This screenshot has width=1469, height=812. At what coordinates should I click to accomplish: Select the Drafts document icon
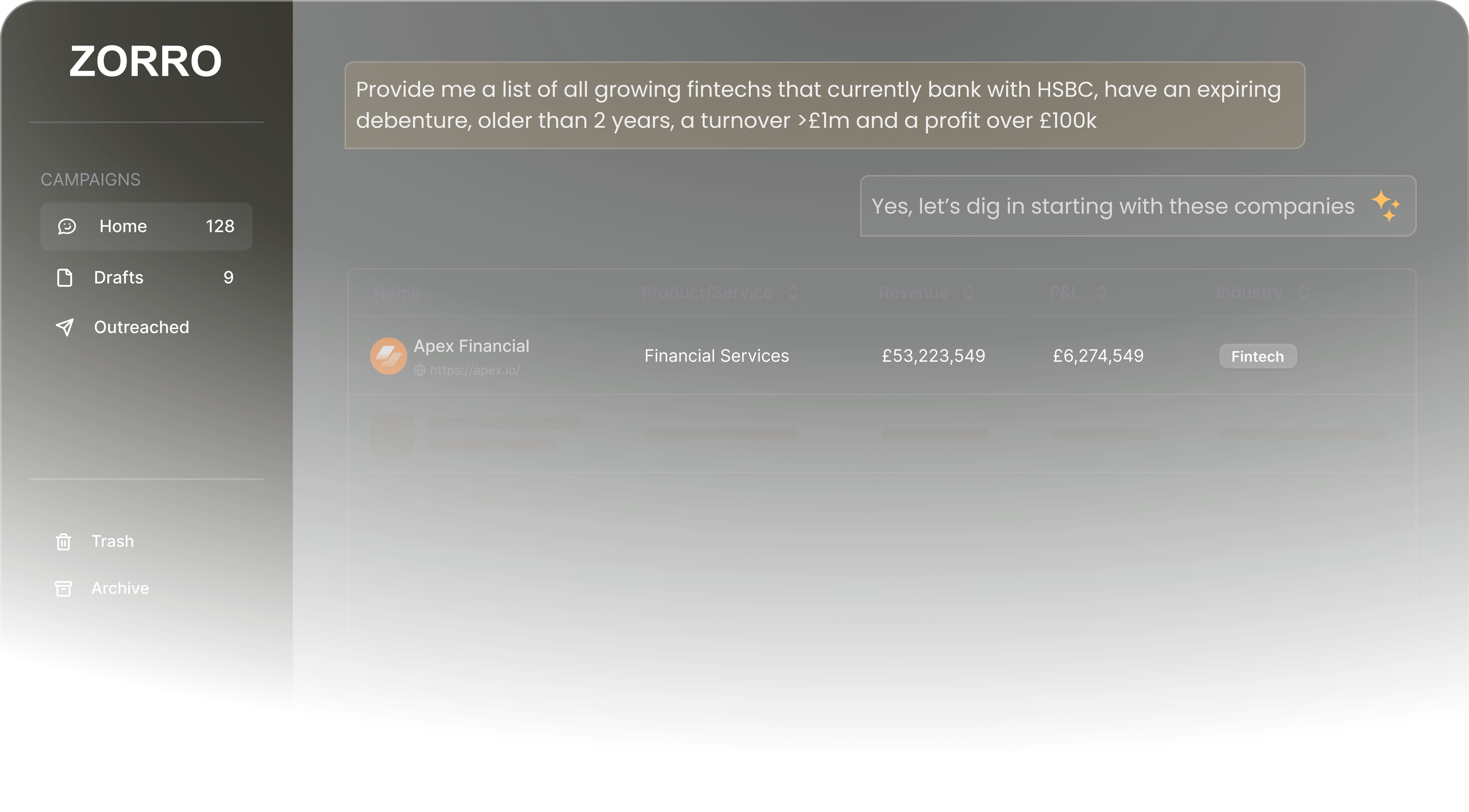(64, 278)
